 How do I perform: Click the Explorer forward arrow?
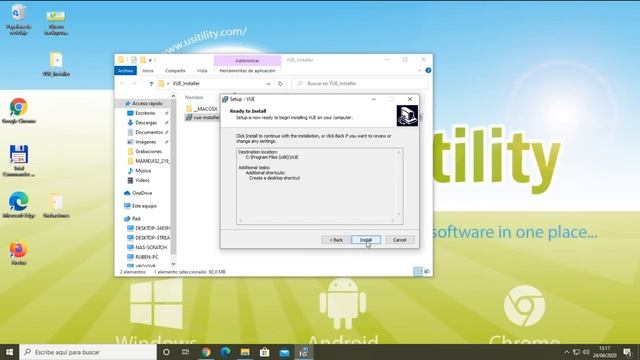[x=134, y=84]
